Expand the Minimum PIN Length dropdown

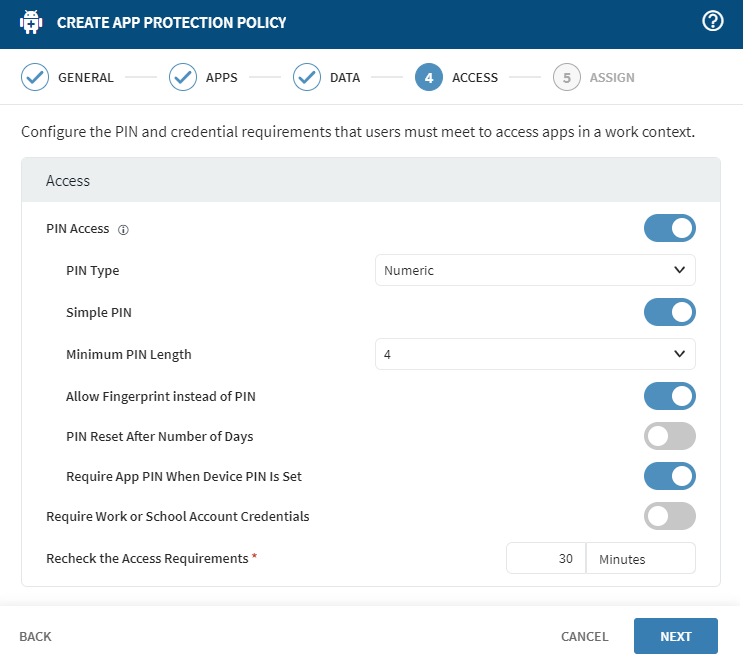(x=535, y=354)
